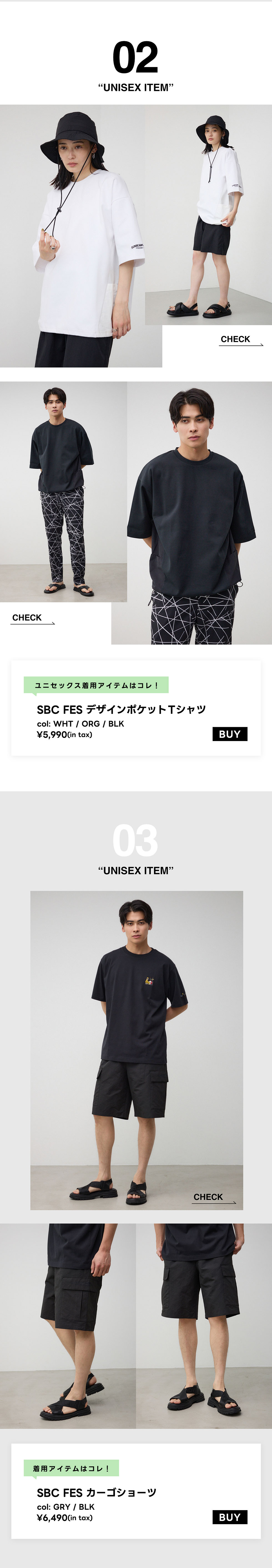Open large photo of man in cargo shorts
Viewport: 272px width, 1568px height.
[x=137, y=1035]
